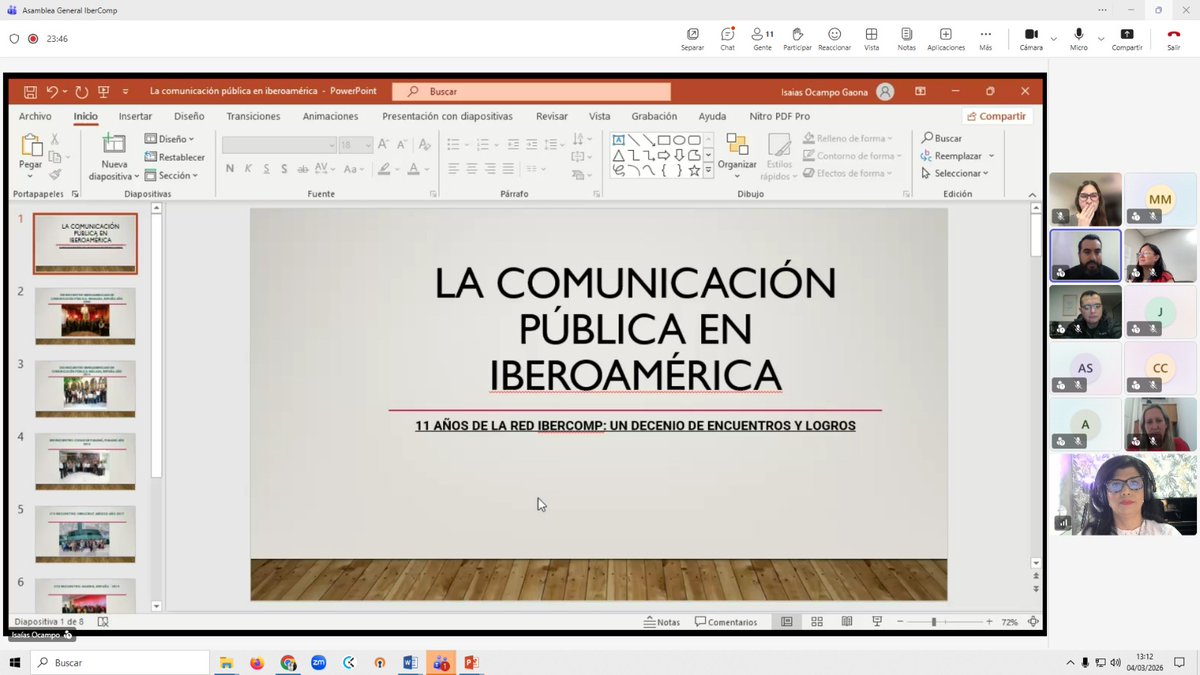1200x675 pixels.
Task: Turn off the camera in Teams controls
Action: pyautogui.click(x=1030, y=33)
